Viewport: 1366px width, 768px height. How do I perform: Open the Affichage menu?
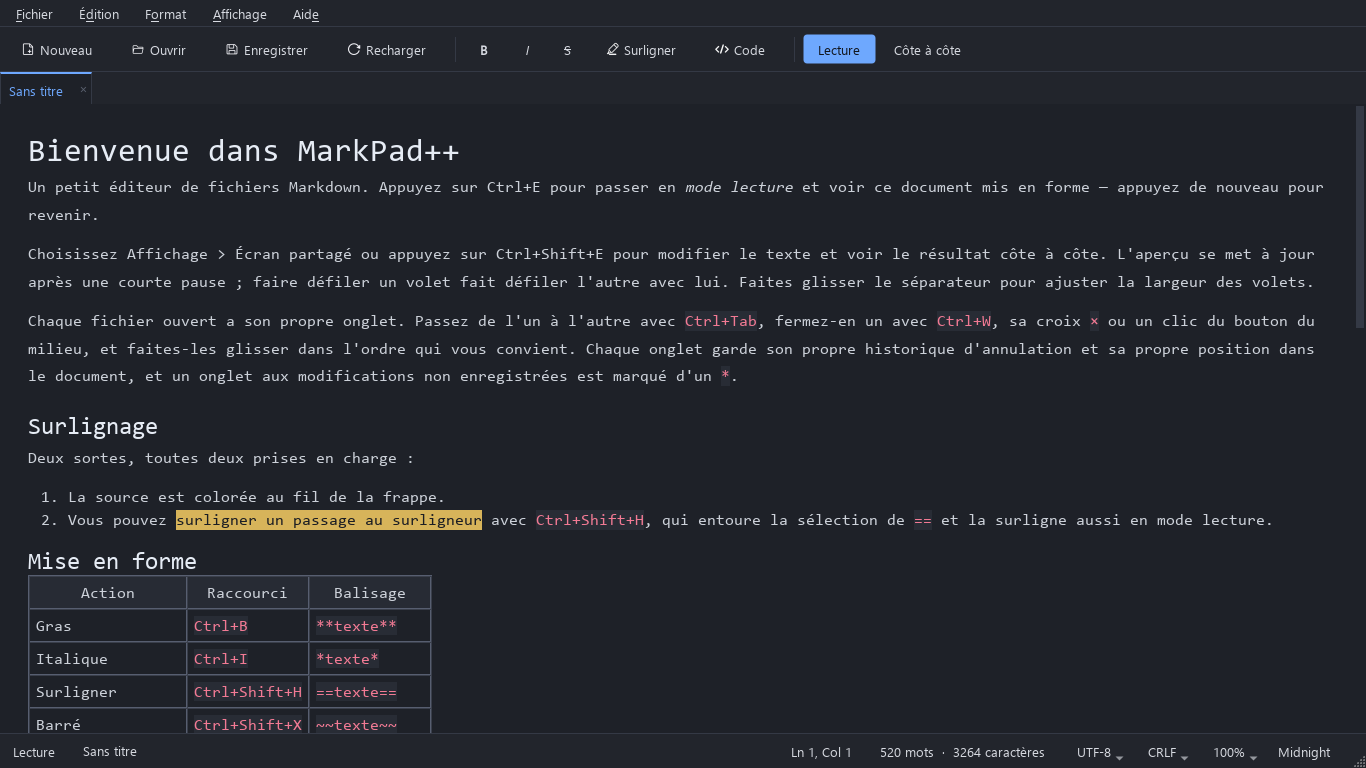[240, 14]
